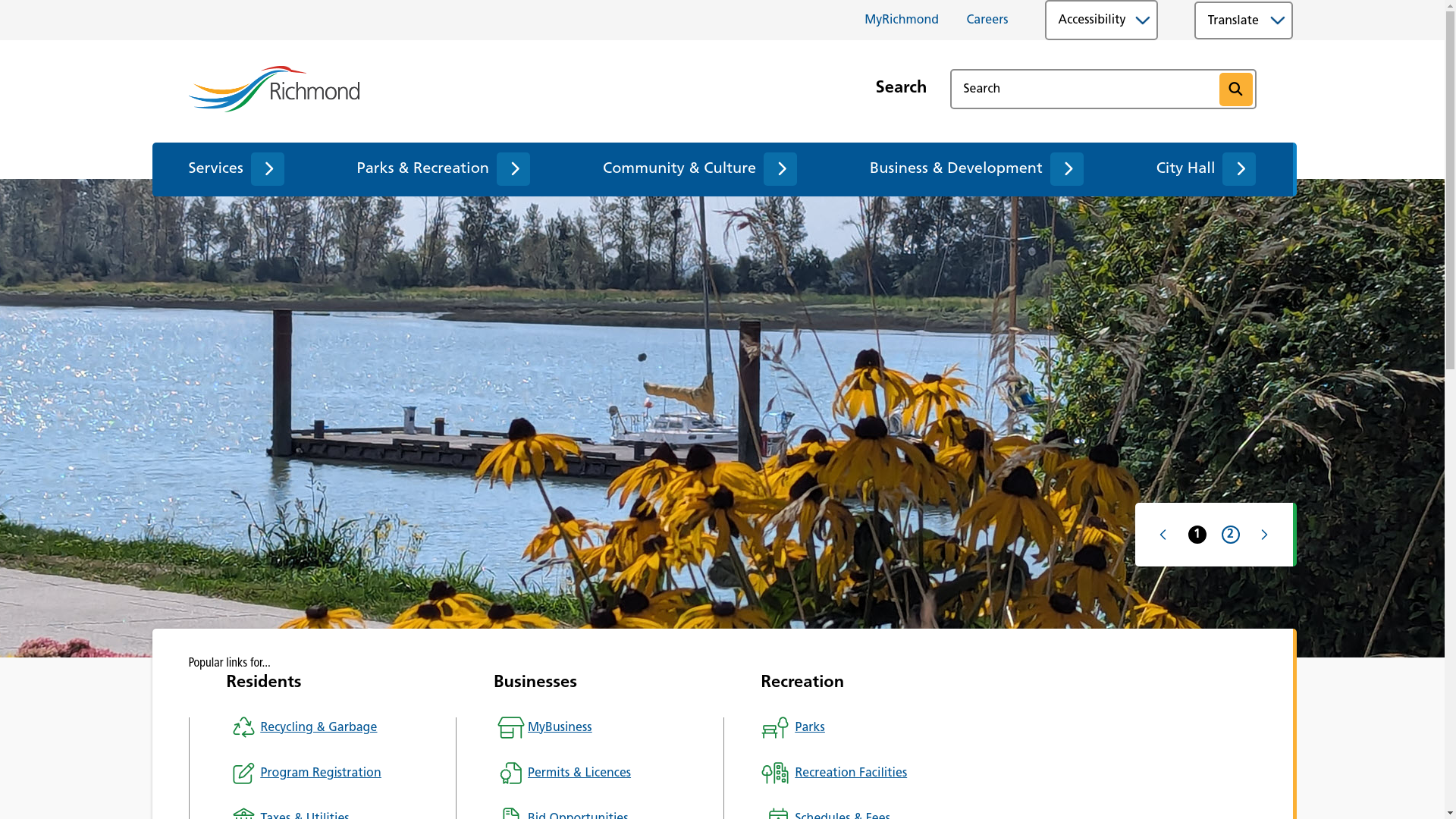This screenshot has height=819, width=1456.
Task: Open the MyBusiness link
Action: (560, 727)
